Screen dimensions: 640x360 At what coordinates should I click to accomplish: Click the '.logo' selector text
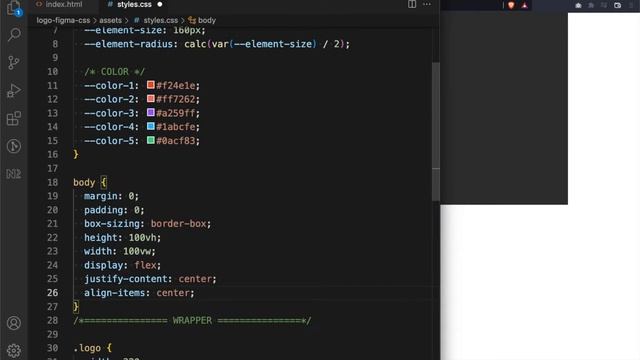(87, 348)
